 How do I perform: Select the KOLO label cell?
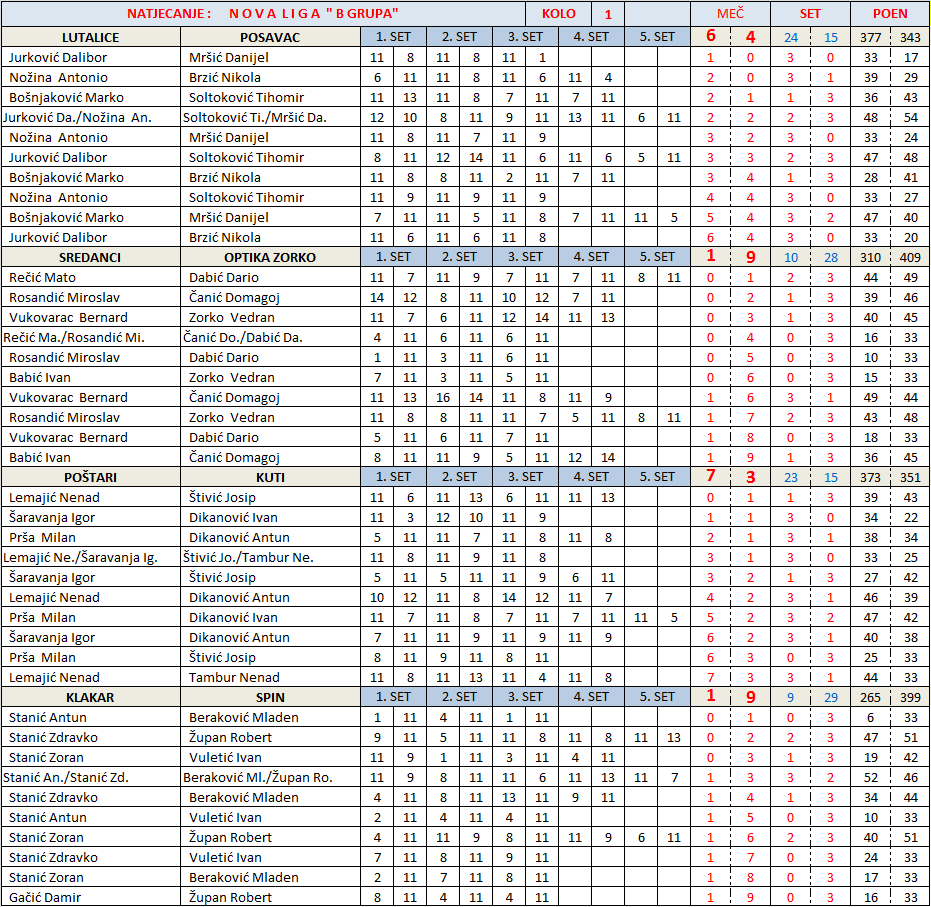[558, 14]
